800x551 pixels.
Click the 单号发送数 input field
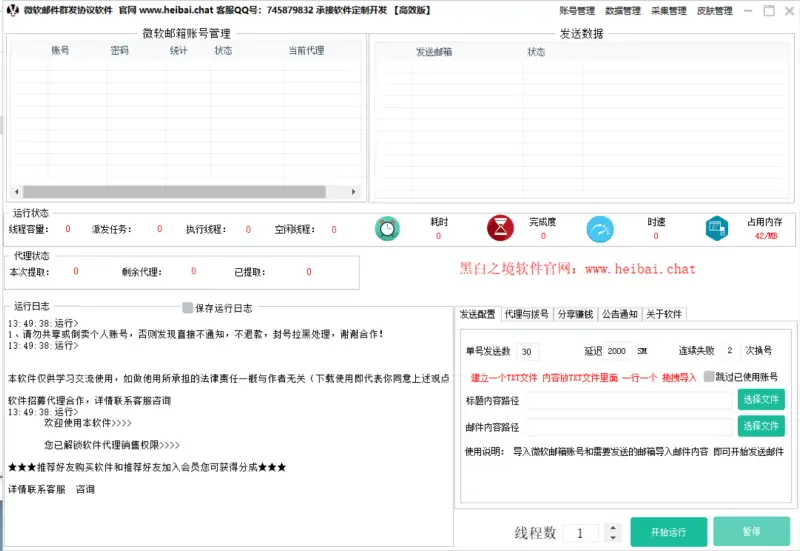[529, 352]
